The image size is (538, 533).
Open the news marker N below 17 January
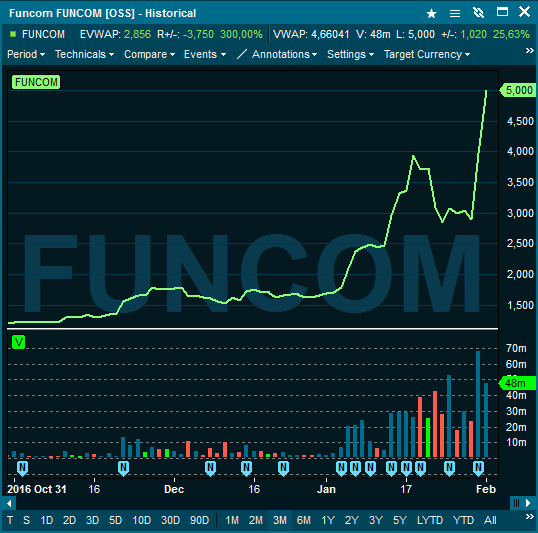tap(406, 468)
